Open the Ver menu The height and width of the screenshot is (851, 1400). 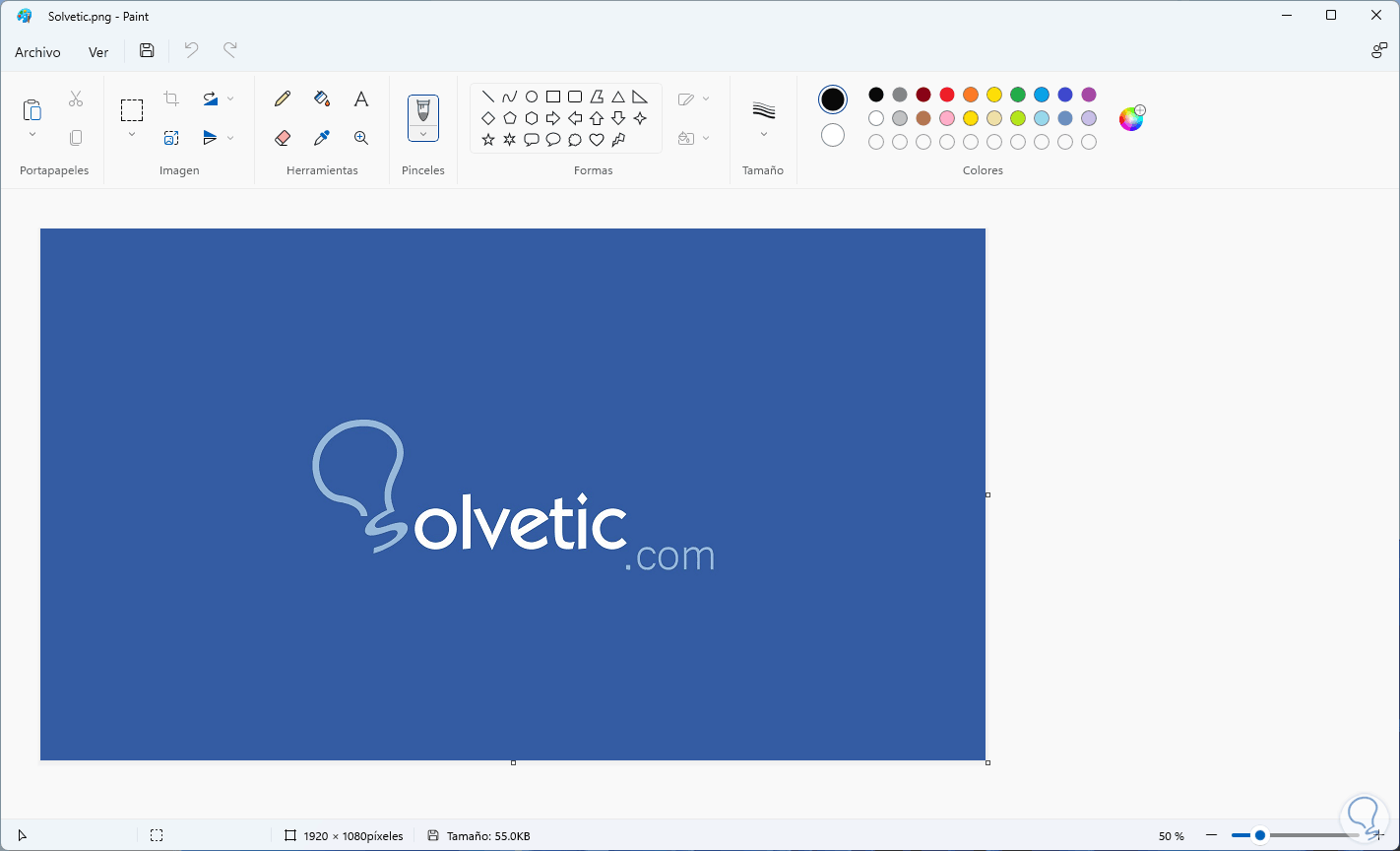98,52
